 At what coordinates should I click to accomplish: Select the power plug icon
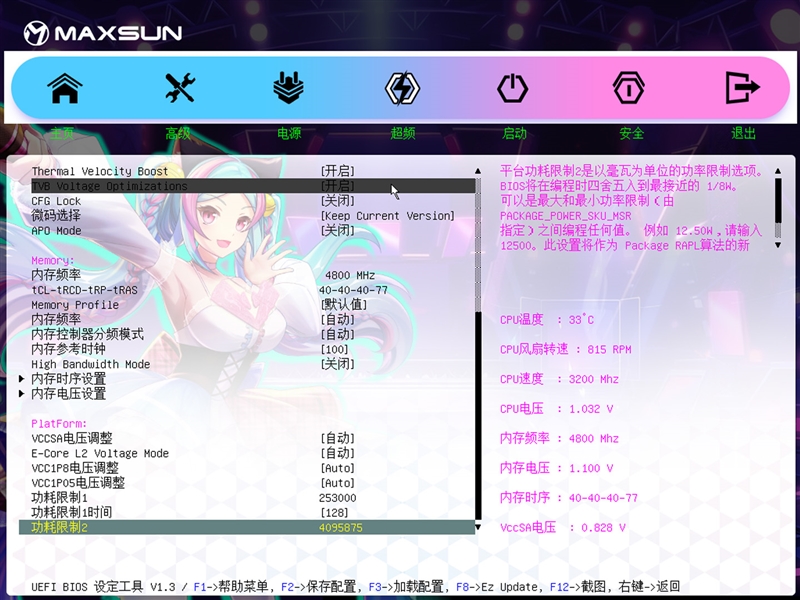click(289, 88)
